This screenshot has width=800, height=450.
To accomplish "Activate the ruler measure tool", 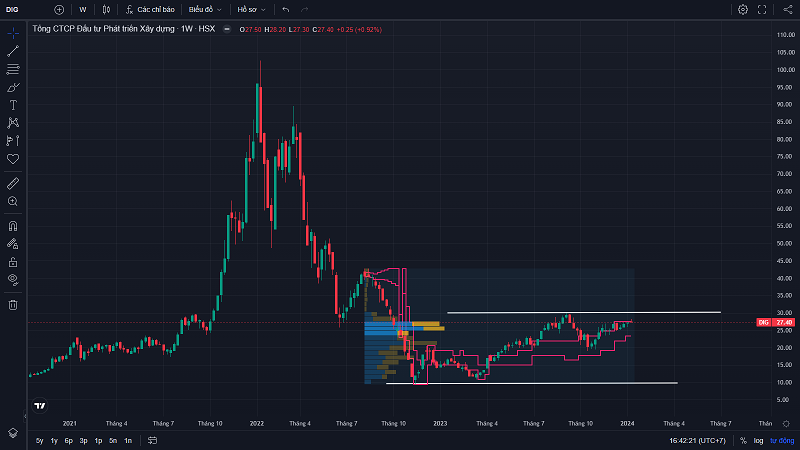I will (x=13, y=183).
